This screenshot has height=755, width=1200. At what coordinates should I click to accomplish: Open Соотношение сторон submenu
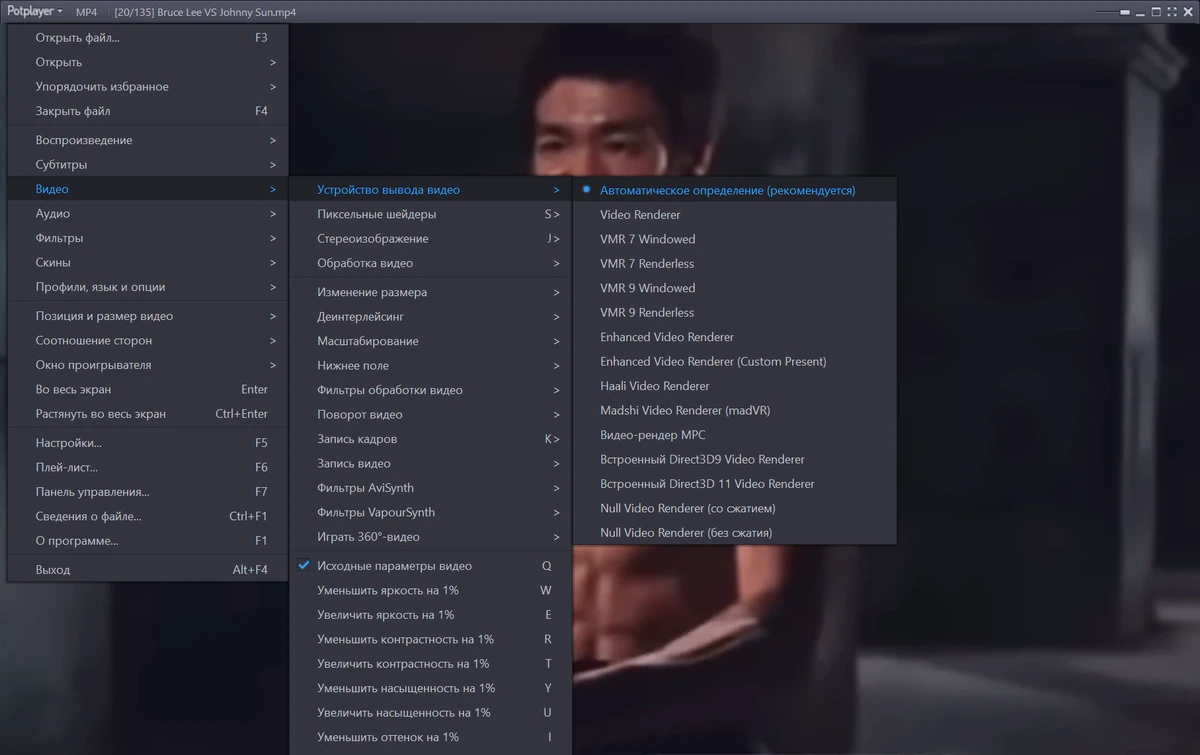click(x=148, y=341)
